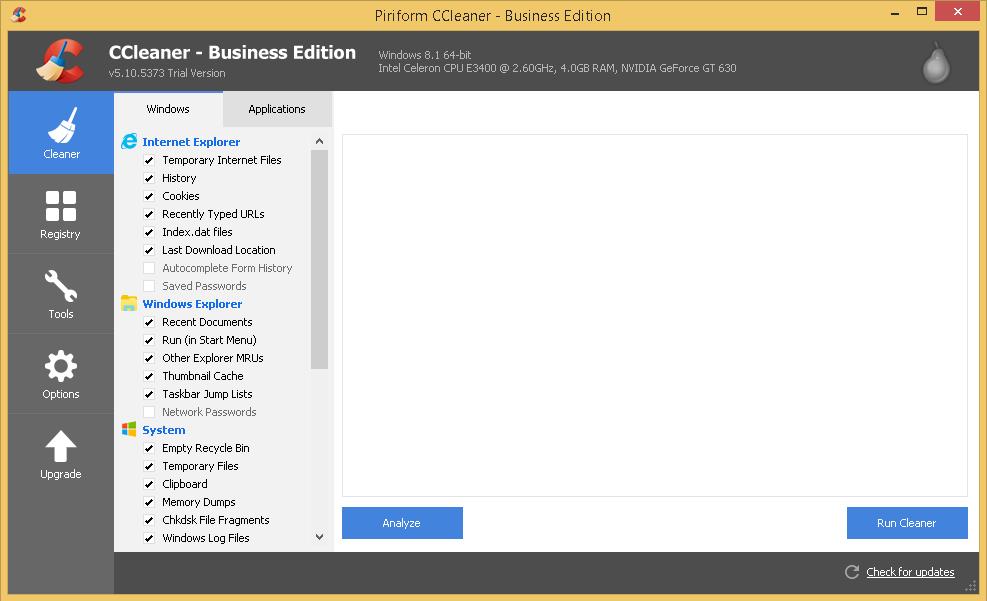This screenshot has width=987, height=601.
Task: Toggle Recently Typed URLs checkbox
Action: pyautogui.click(x=149, y=214)
